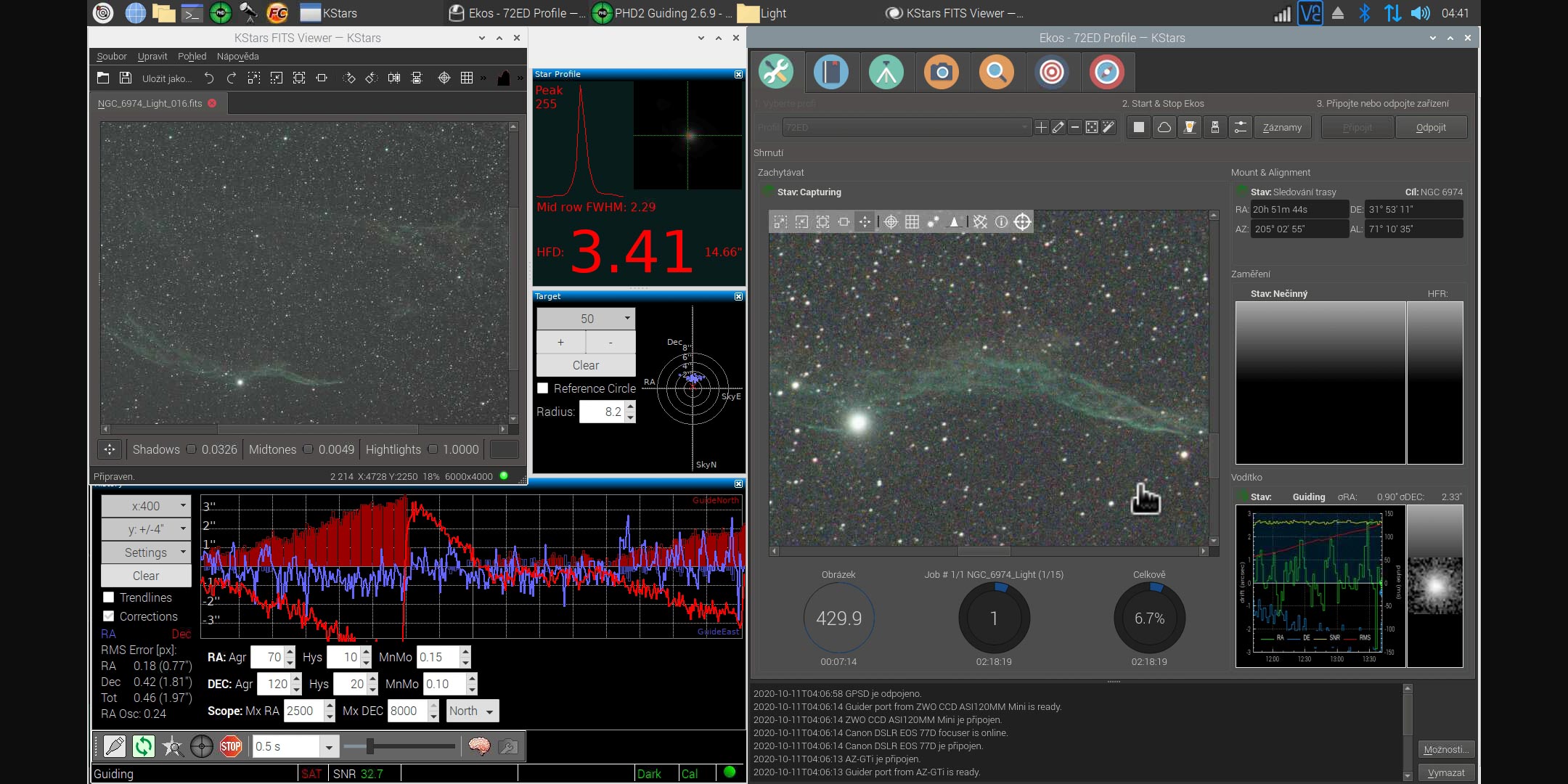Screen dimensions: 1568x784
Task: Toggle the Midtones checkbox
Action: pyautogui.click(x=308, y=449)
